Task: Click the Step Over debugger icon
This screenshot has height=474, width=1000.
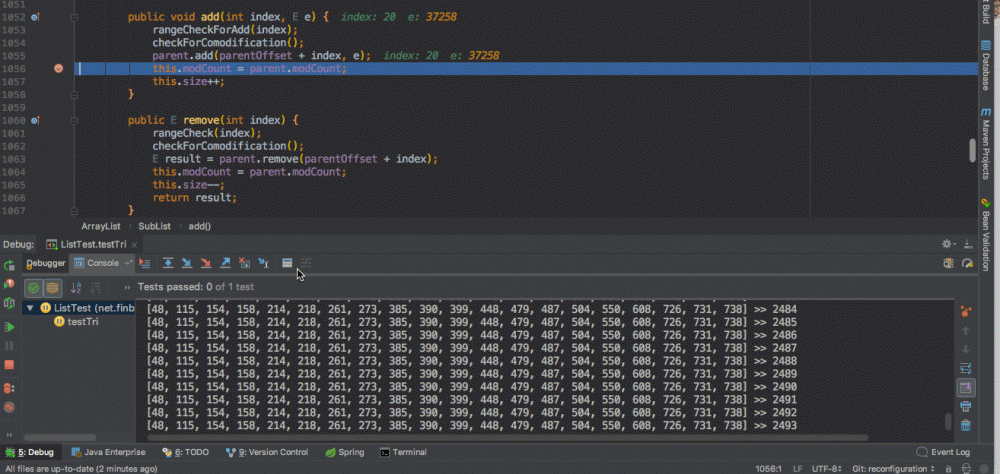Action: tap(168, 263)
